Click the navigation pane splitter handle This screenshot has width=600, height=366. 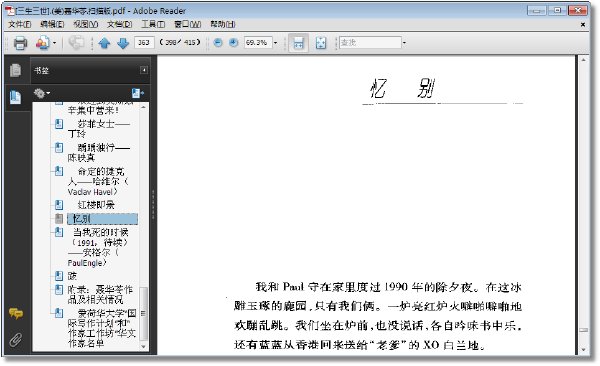(x=153, y=204)
